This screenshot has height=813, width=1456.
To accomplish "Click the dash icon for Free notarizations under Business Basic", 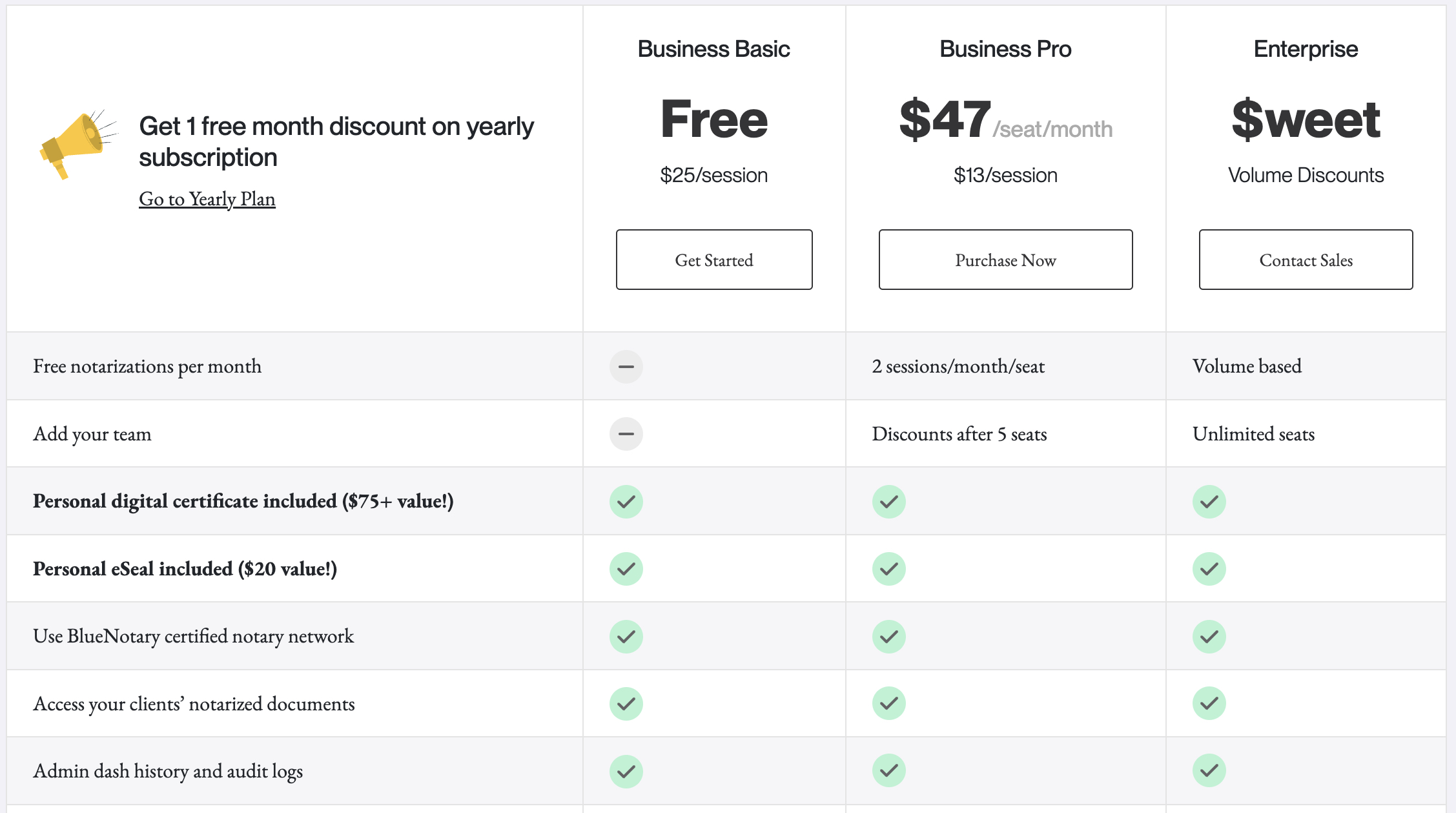I will 626,366.
